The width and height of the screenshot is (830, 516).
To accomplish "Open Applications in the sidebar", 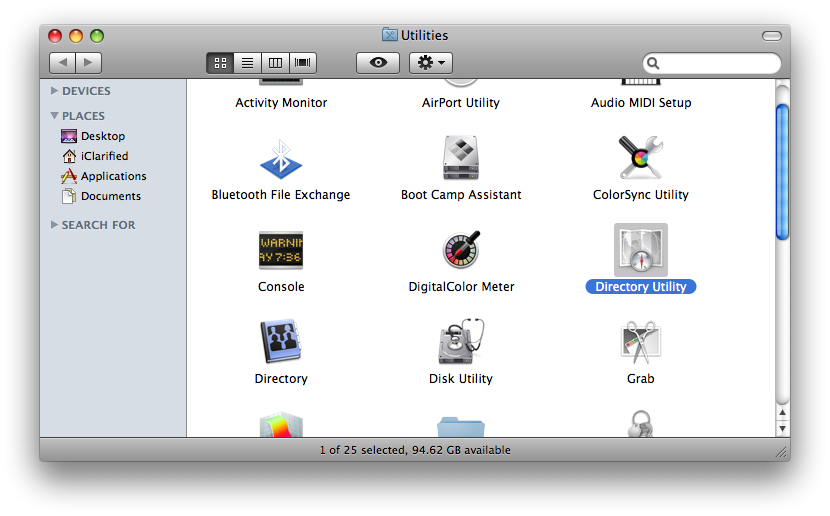I will click(113, 176).
